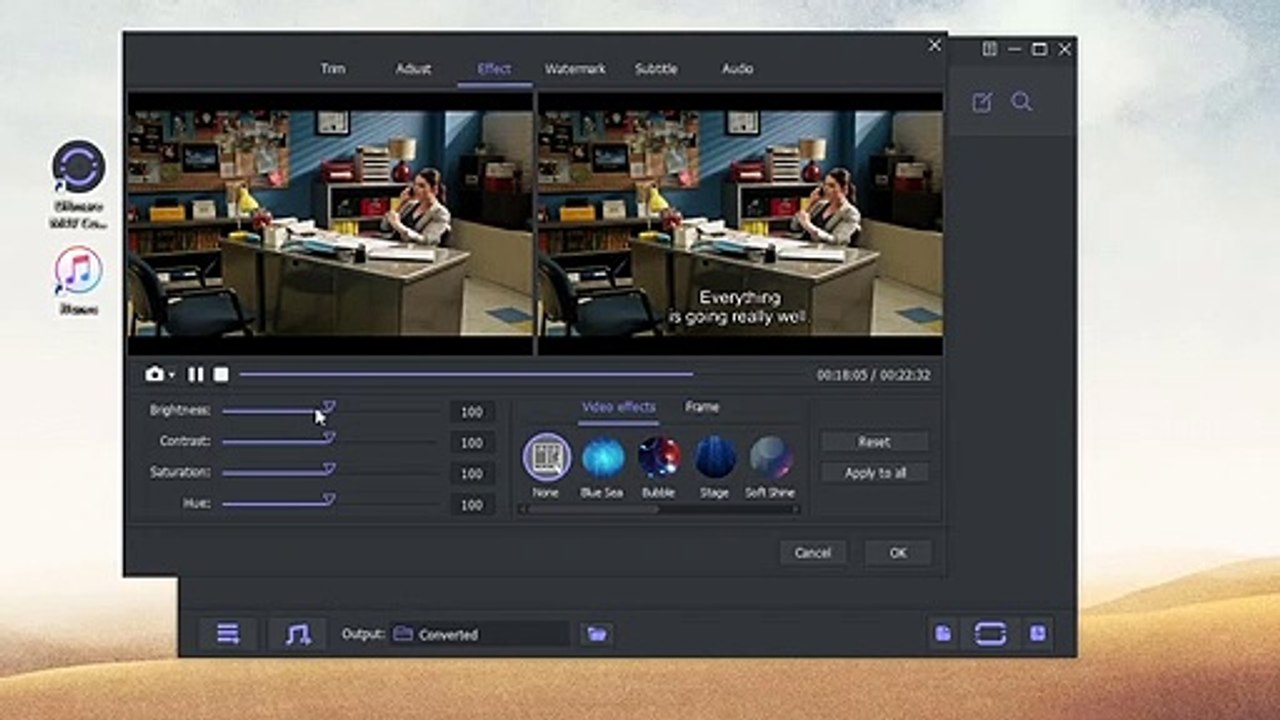Click the Saturation slider handle

coord(329,469)
